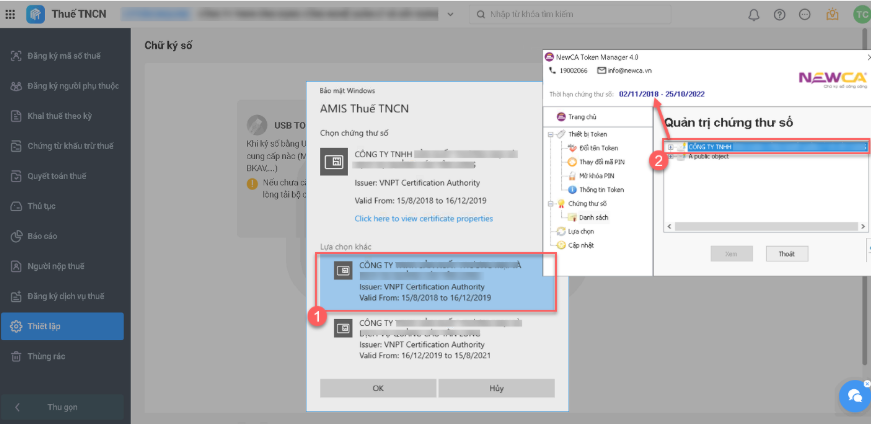The width and height of the screenshot is (871, 424).
Task: Select Lựa chọn tree item
Action: point(580,231)
